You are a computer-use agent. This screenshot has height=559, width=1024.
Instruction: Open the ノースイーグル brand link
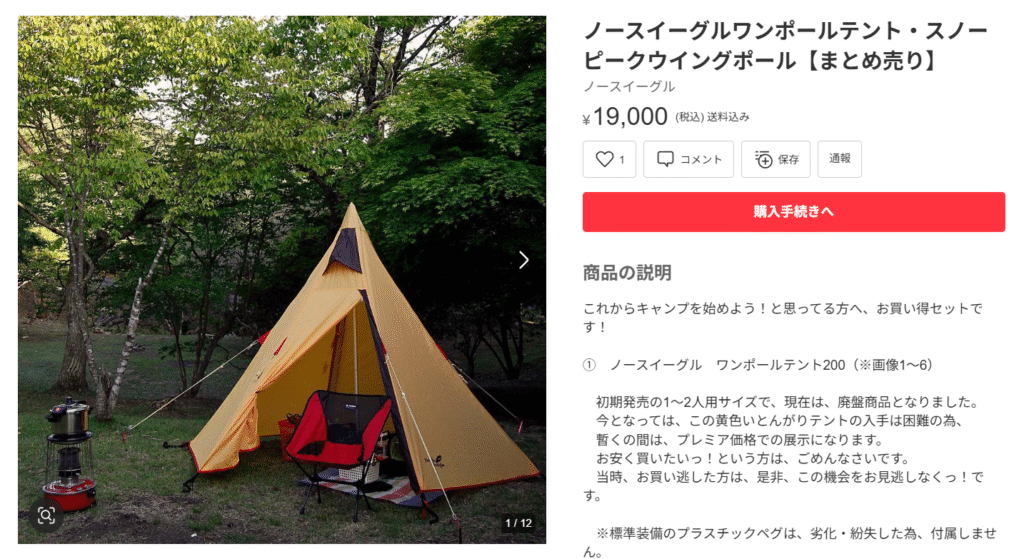tap(629, 86)
